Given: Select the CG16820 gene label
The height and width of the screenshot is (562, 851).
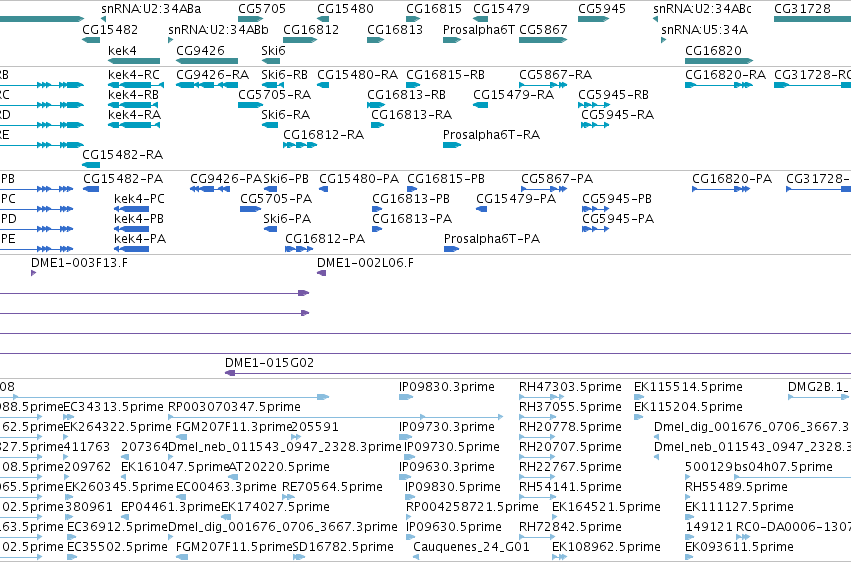Looking at the screenshot, I should (x=713, y=50).
